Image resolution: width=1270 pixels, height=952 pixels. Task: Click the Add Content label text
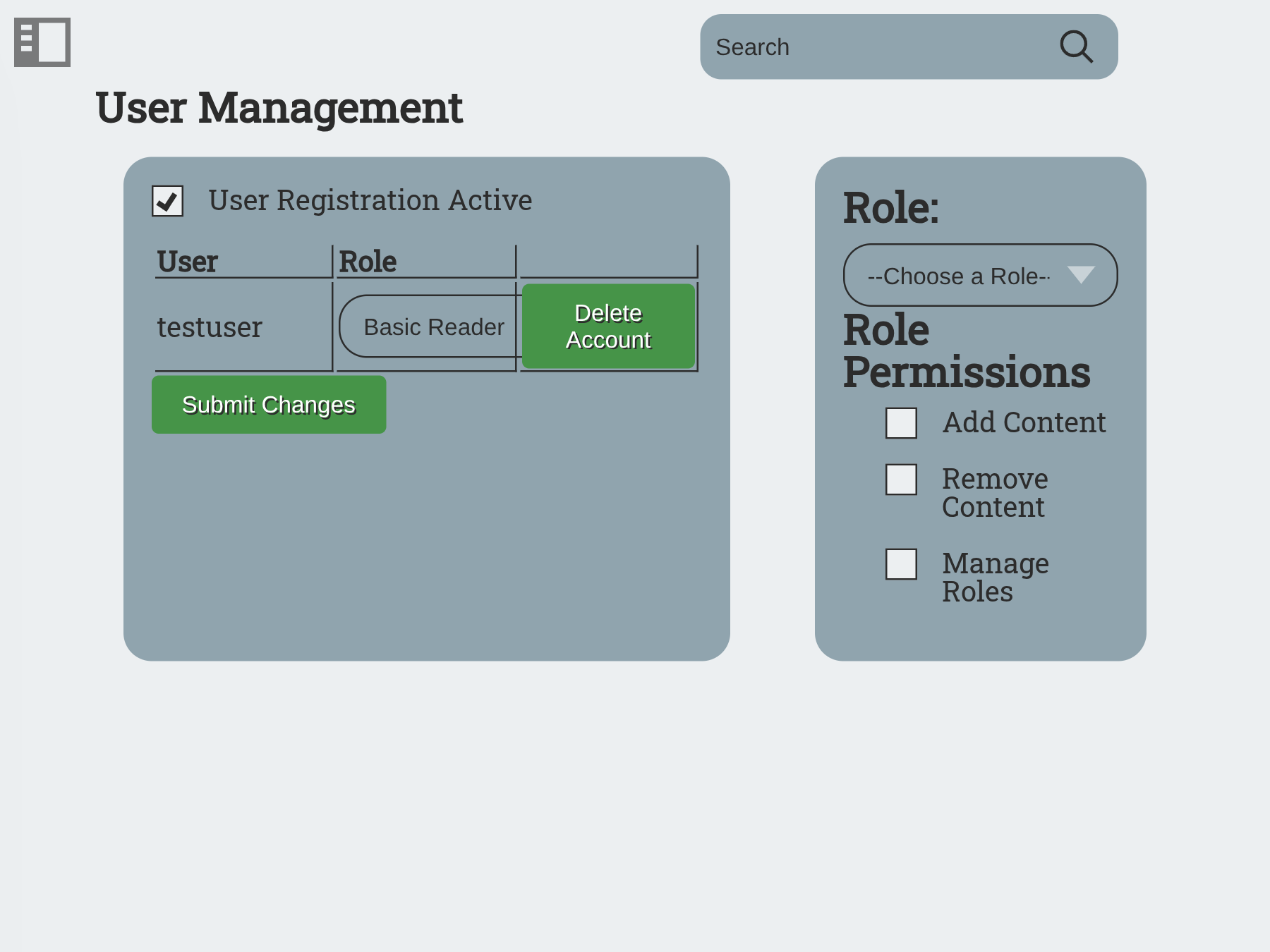pos(1024,423)
